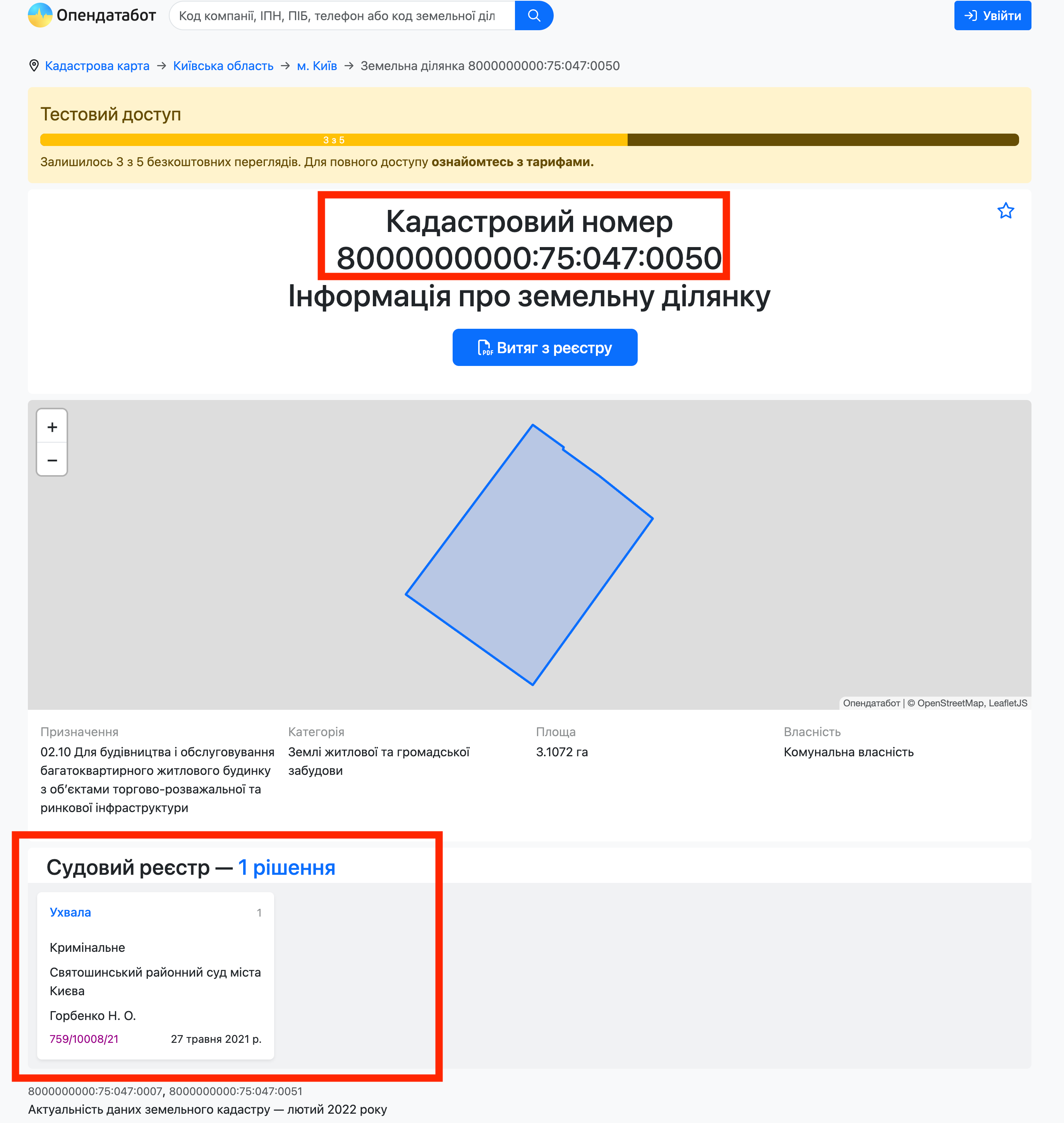Open the Ухвала court decision link
Screen dimensions: 1064x1123
point(70,912)
